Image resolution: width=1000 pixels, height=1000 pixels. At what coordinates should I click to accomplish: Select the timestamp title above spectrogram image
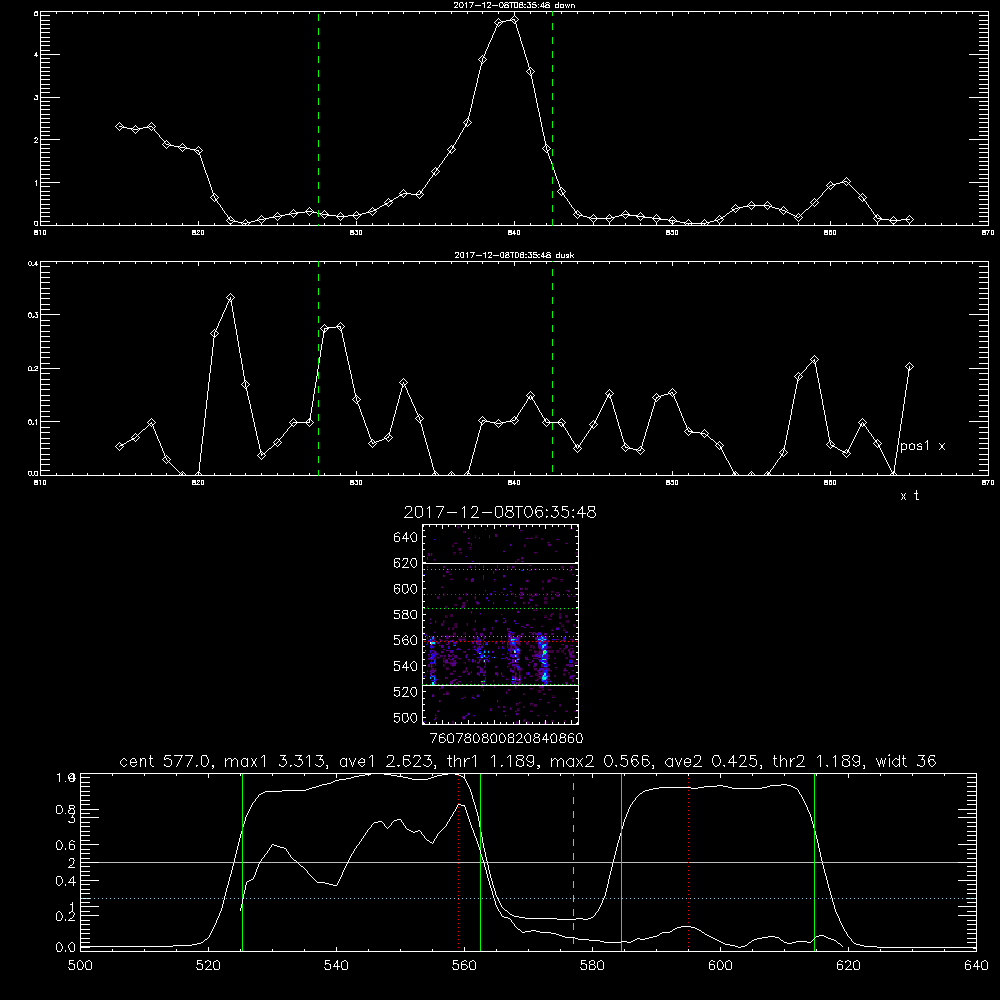500,512
